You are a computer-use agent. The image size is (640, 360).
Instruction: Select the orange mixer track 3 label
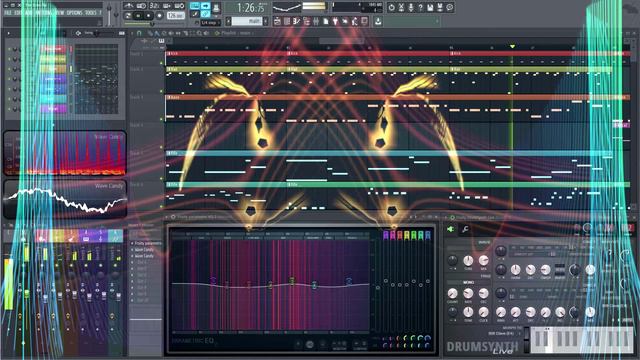[x=71, y=236]
